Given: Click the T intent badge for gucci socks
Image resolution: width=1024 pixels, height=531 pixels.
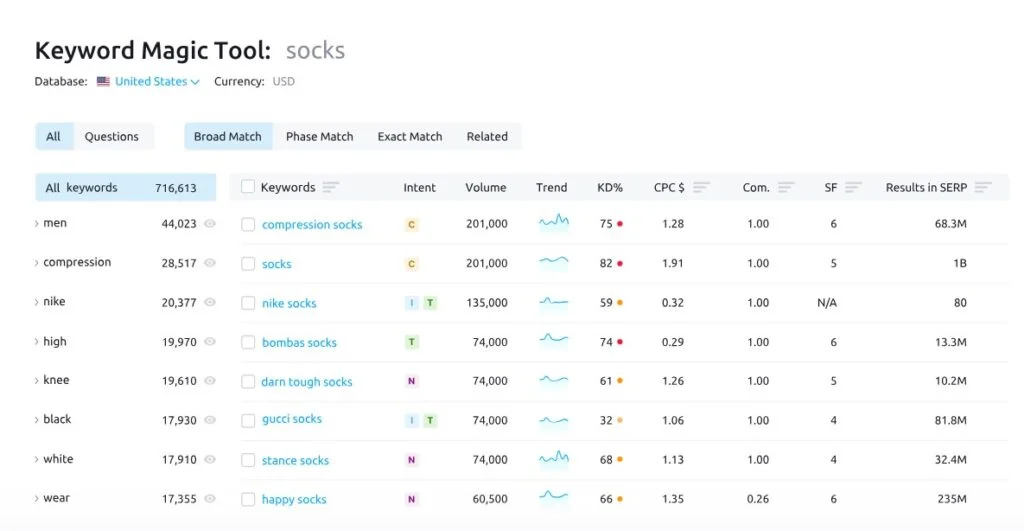Looking at the screenshot, I should [x=430, y=421].
